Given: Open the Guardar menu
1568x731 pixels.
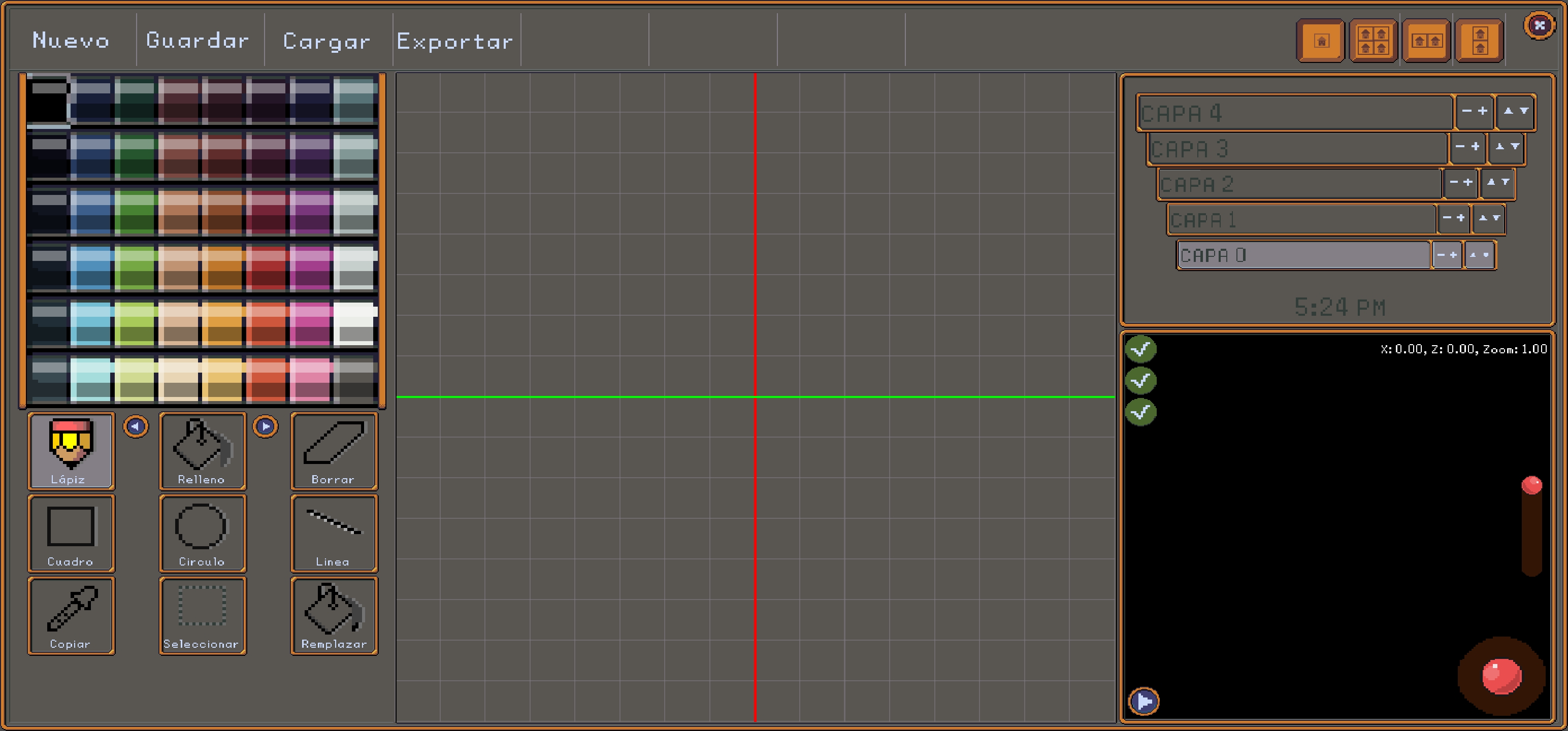Looking at the screenshot, I should [x=198, y=41].
